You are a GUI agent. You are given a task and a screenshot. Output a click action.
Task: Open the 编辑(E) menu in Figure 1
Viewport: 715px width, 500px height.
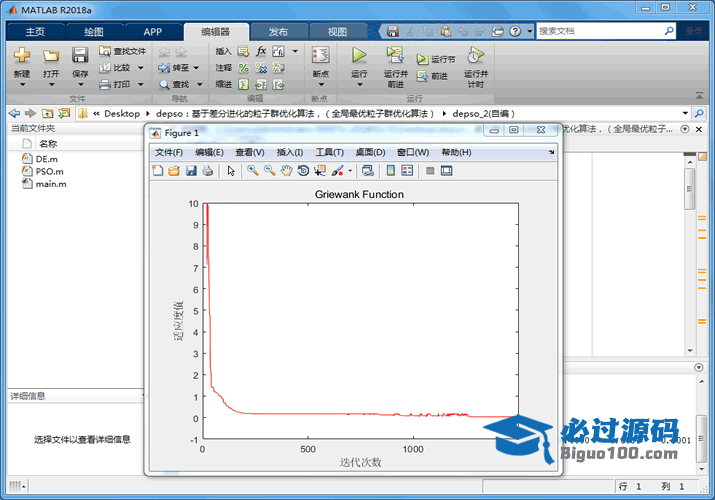[209, 152]
